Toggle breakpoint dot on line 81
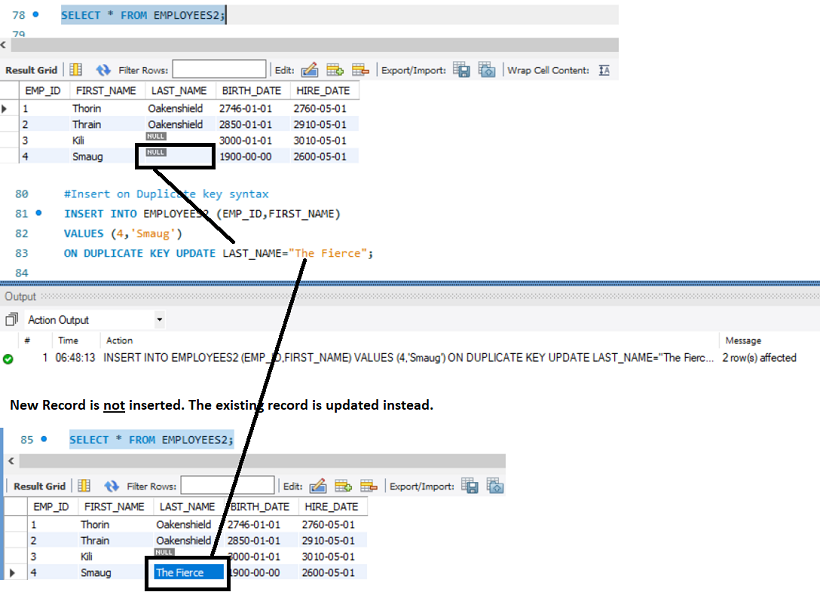 pyautogui.click(x=39, y=212)
